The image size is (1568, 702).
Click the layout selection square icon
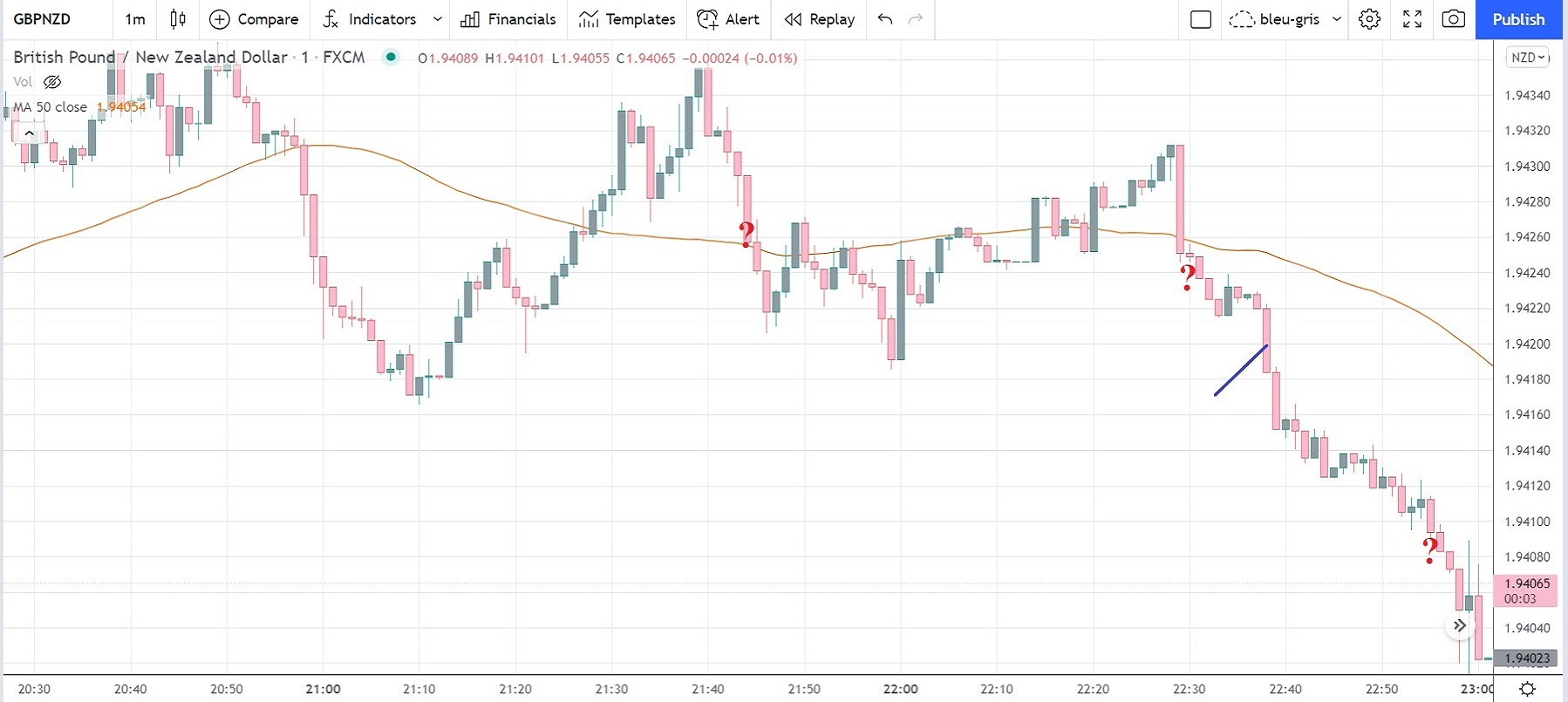tap(1201, 19)
